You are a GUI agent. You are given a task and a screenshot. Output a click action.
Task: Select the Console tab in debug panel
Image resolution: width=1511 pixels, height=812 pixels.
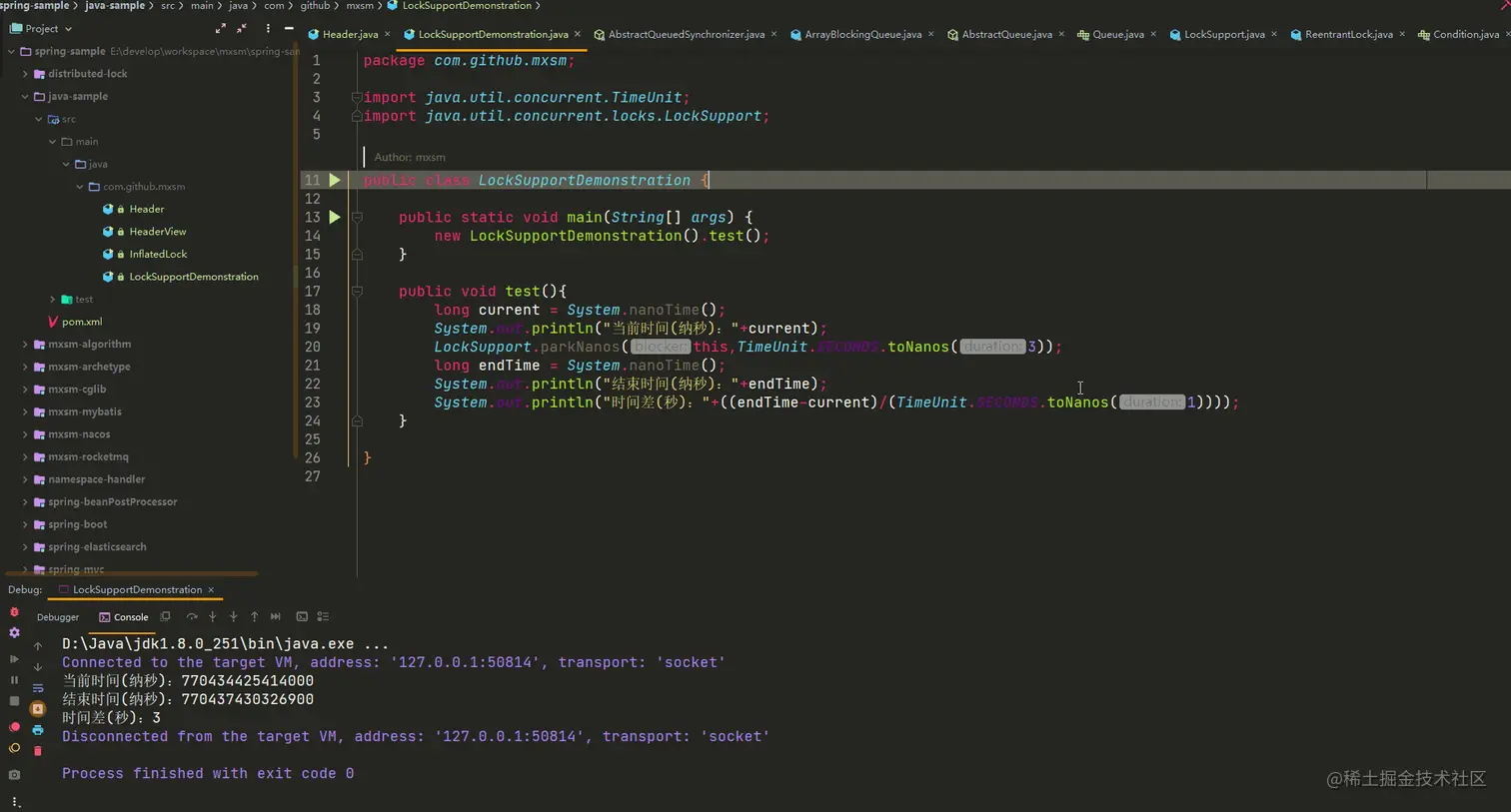(x=124, y=617)
